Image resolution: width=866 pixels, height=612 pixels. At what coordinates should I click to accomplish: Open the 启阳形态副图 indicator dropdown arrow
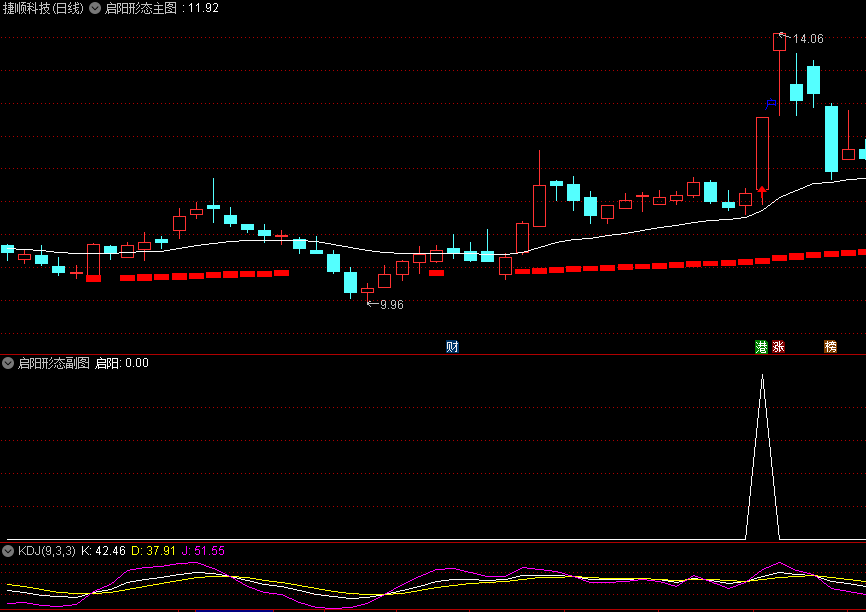coord(8,363)
